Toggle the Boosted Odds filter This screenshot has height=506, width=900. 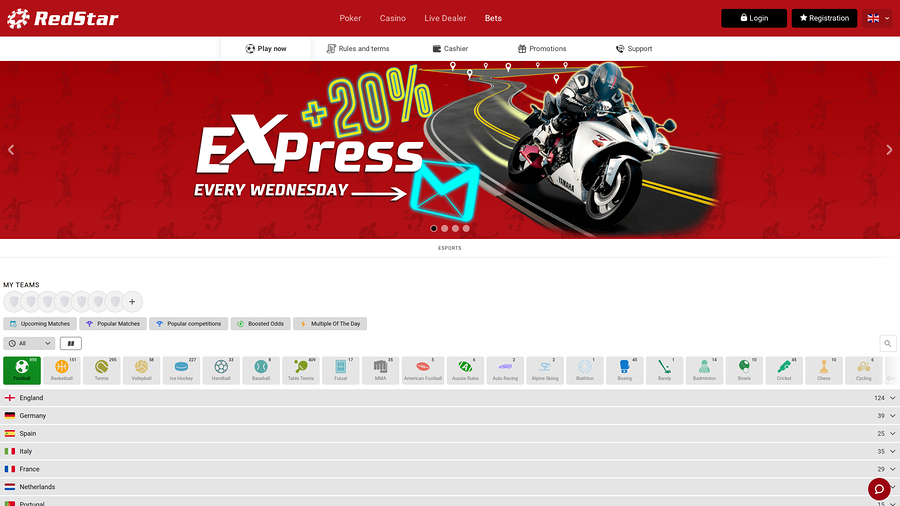pyautogui.click(x=261, y=324)
